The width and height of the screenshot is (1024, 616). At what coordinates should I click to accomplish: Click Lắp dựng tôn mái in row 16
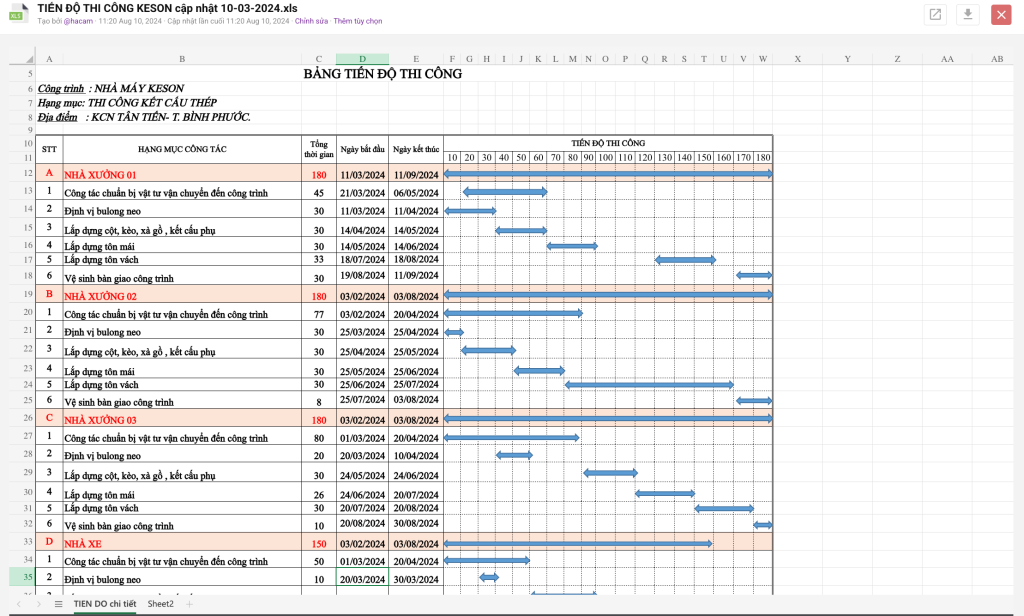[x=182, y=246]
